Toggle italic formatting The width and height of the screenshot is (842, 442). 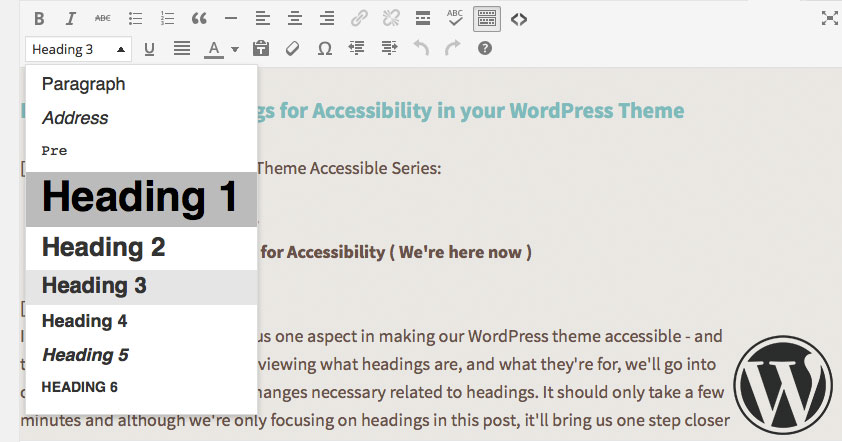(70, 19)
